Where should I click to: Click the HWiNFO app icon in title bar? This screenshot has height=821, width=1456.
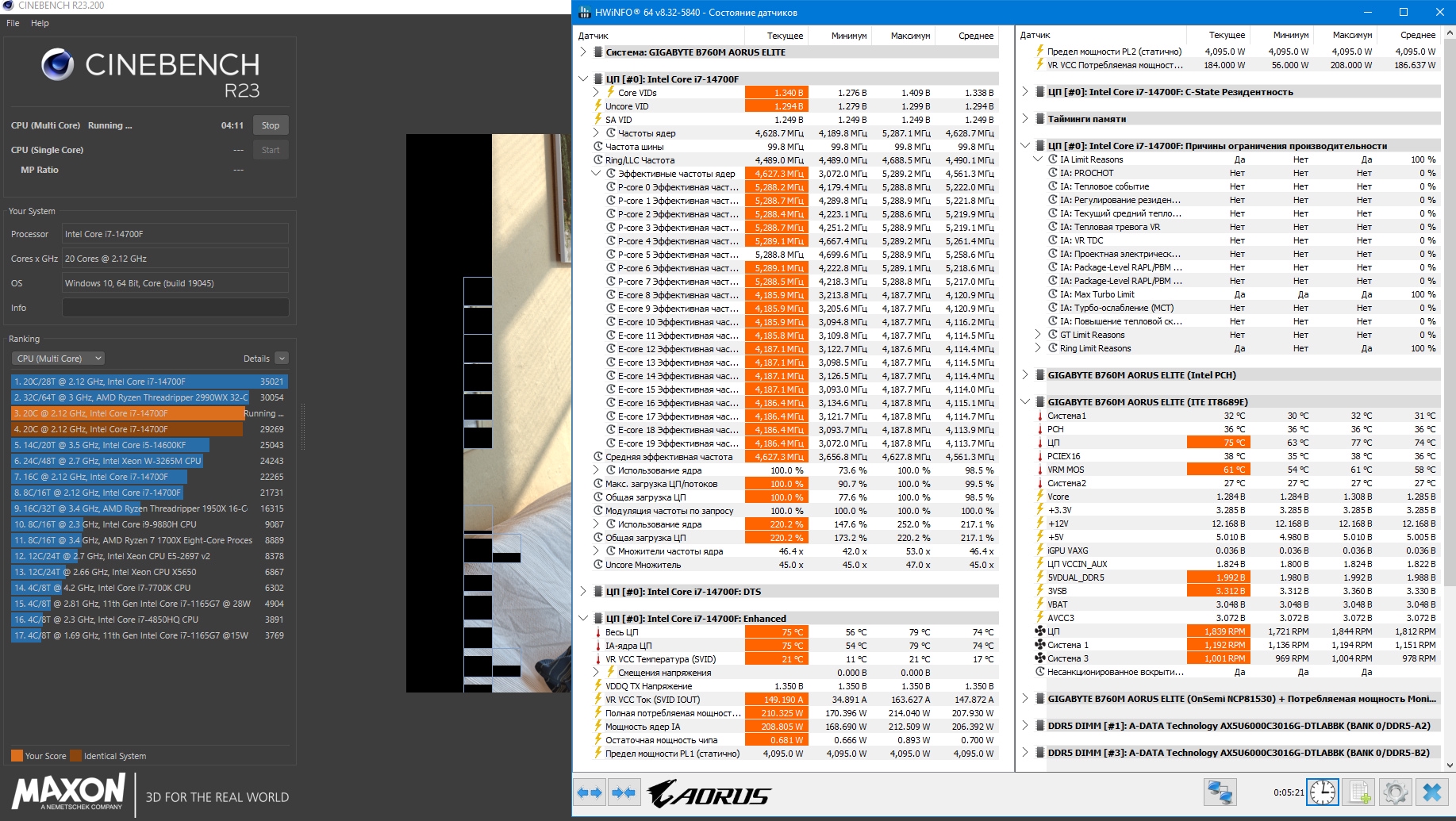[585, 13]
